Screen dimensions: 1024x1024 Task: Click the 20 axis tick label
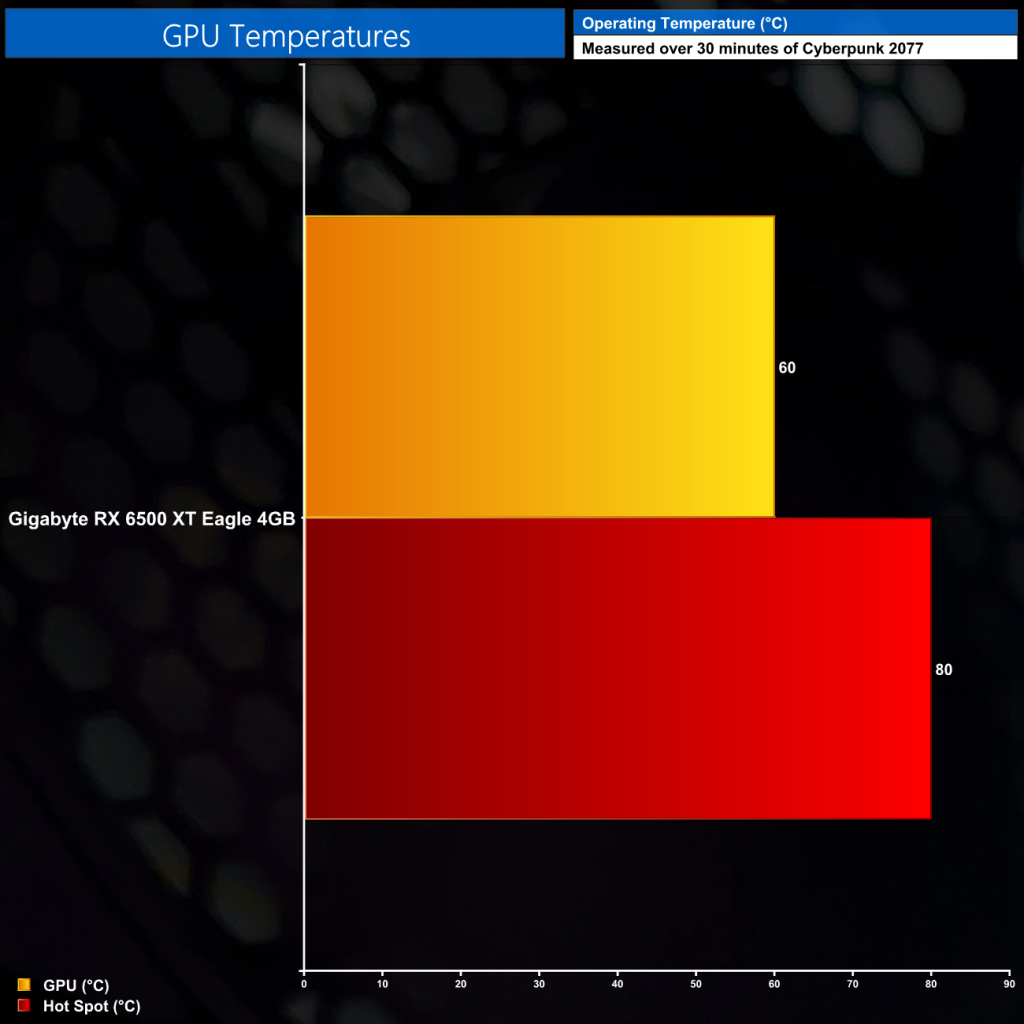pos(460,984)
